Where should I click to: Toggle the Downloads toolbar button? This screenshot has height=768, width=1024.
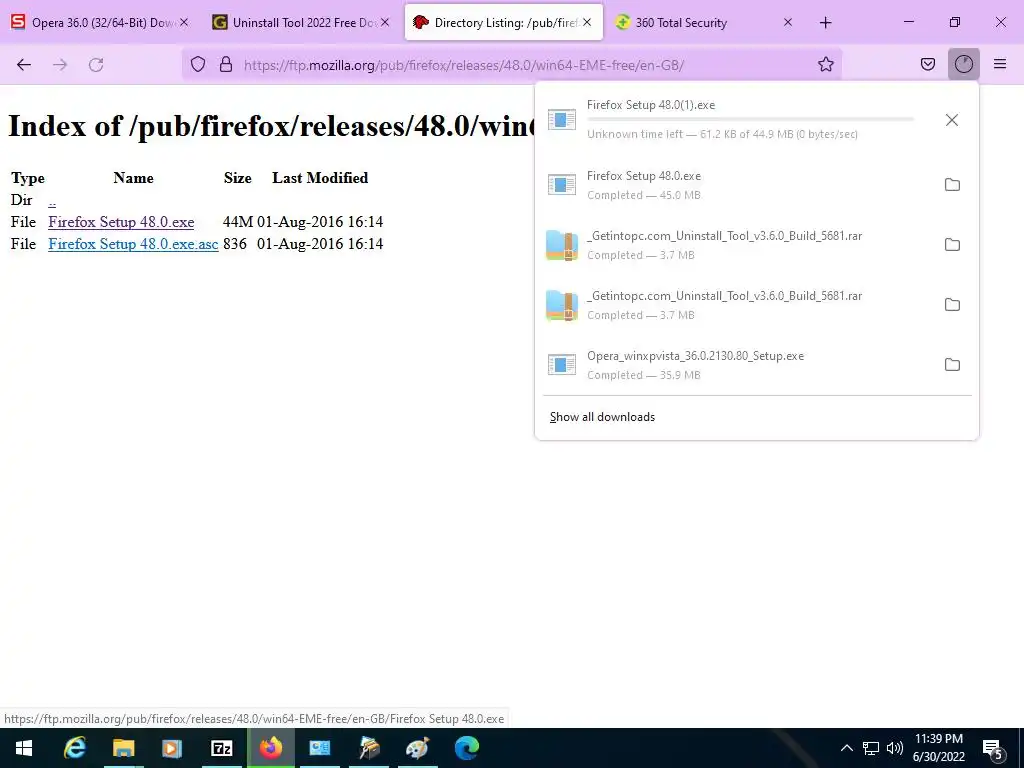click(x=963, y=64)
